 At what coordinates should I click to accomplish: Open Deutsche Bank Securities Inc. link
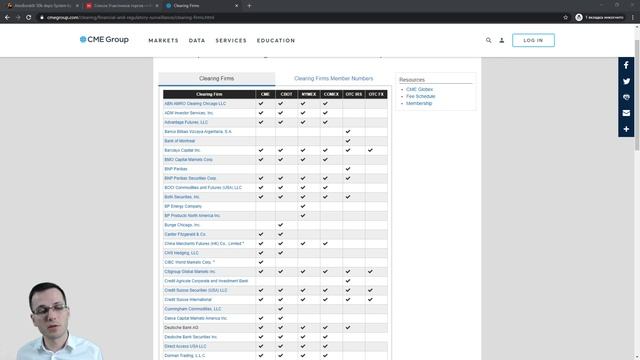191,337
